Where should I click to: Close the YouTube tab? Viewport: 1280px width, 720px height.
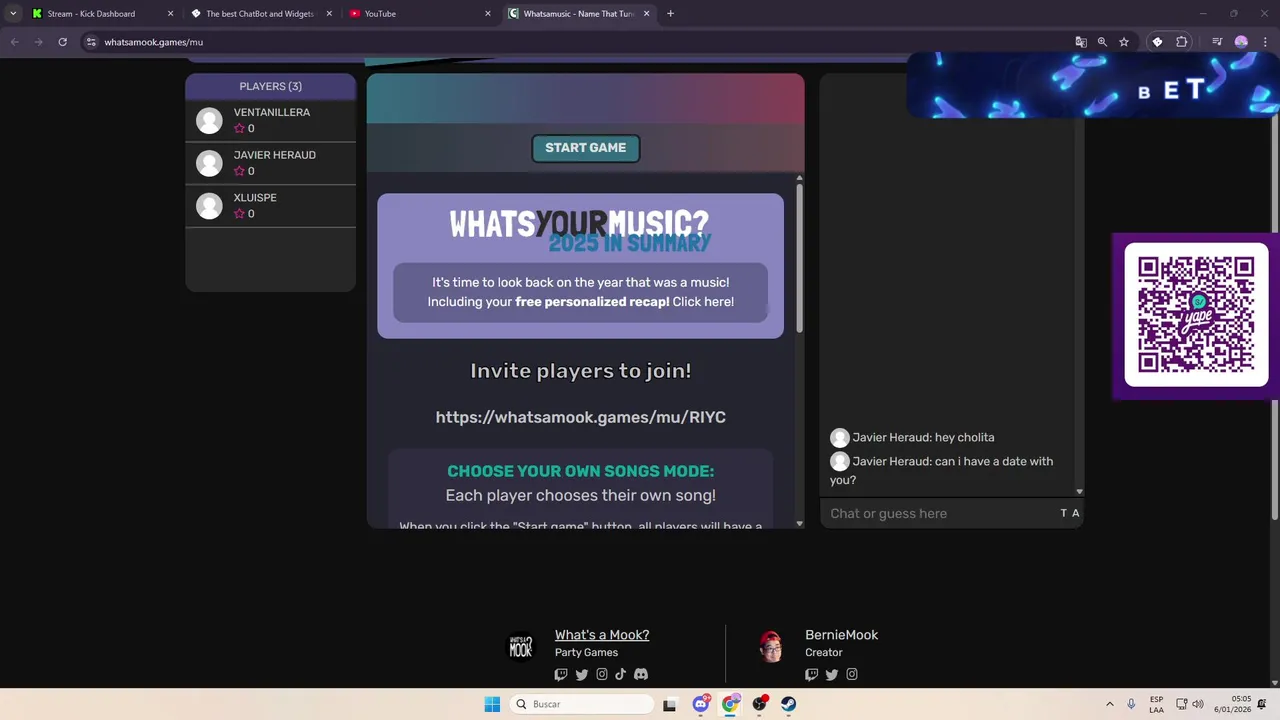click(488, 14)
